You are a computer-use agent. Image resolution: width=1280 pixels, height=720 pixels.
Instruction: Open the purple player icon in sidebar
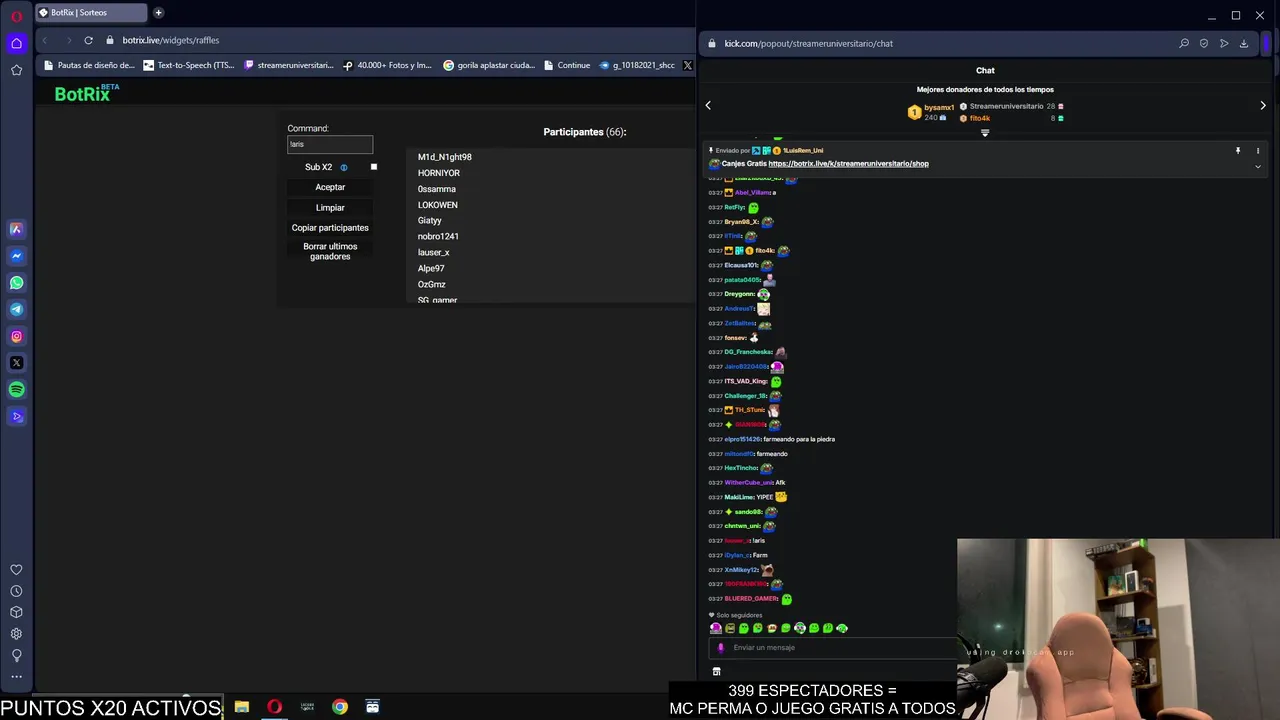coord(16,417)
